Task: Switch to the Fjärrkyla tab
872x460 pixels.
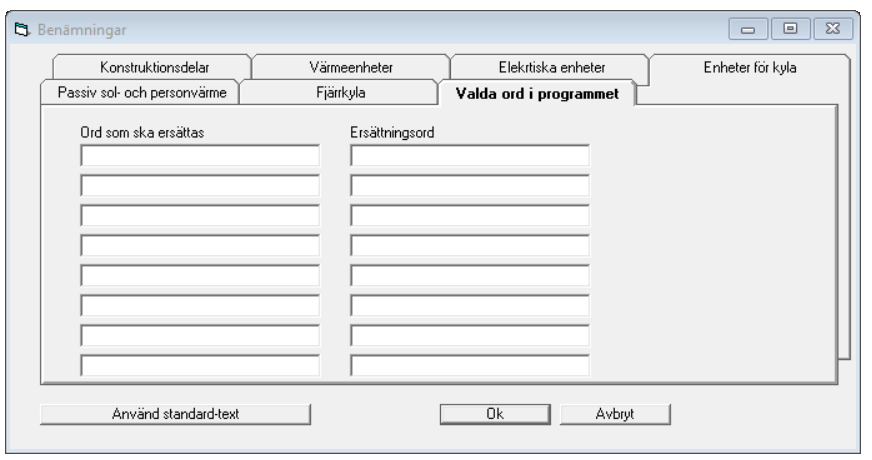Action: tap(340, 92)
